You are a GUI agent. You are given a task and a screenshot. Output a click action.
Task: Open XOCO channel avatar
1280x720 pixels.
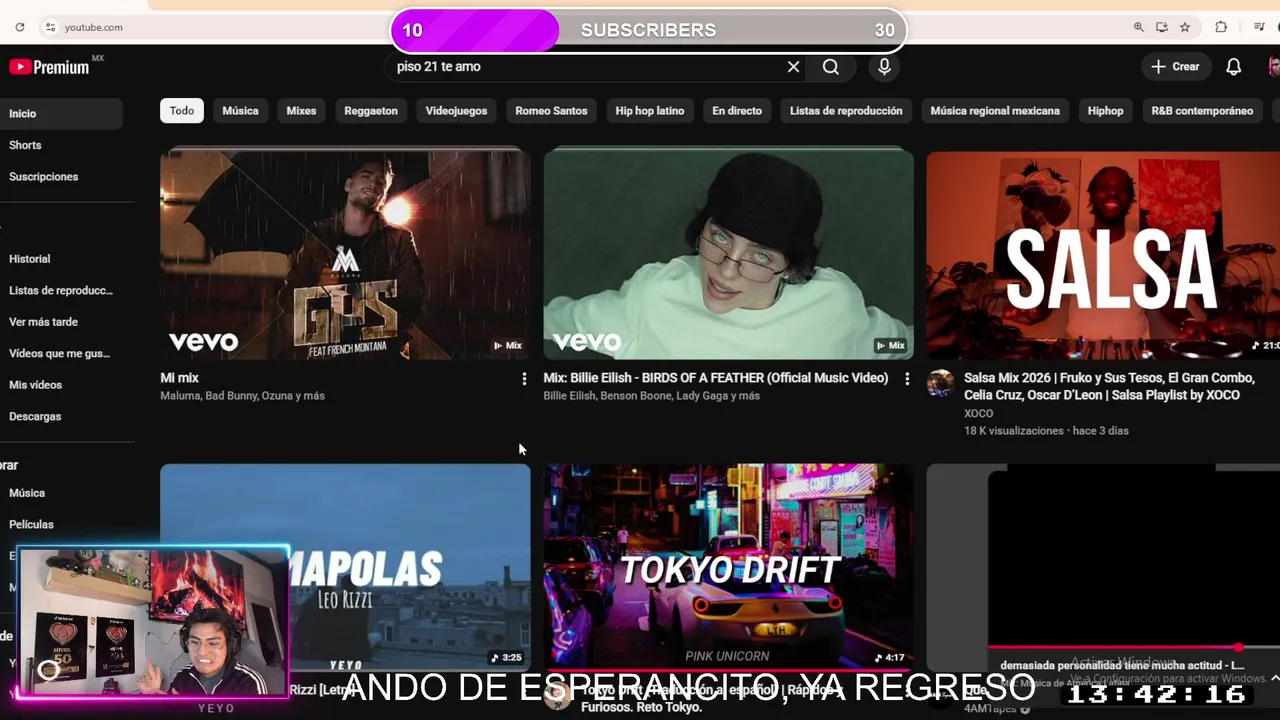point(940,384)
